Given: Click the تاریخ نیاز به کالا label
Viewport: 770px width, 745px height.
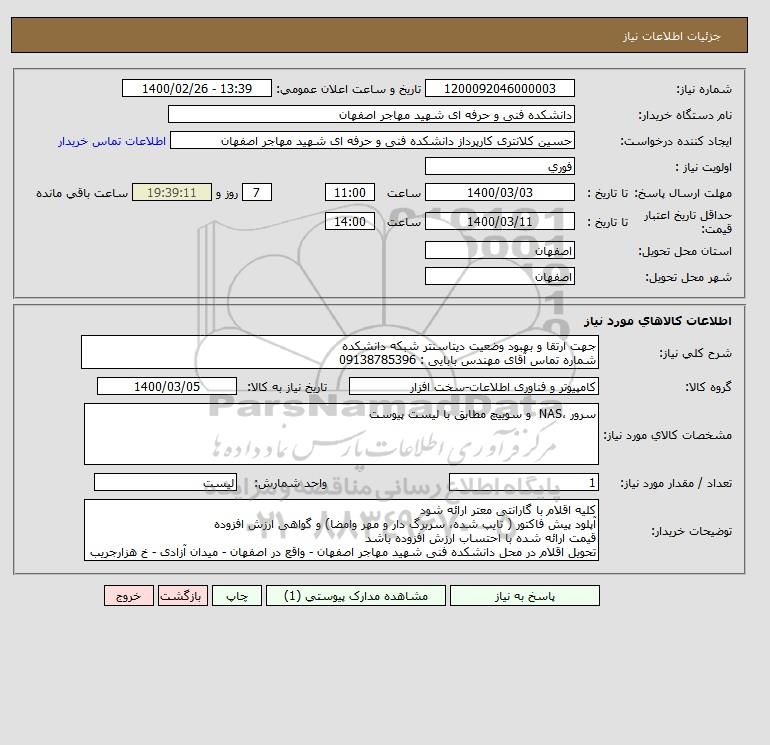Looking at the screenshot, I should click(287, 387).
